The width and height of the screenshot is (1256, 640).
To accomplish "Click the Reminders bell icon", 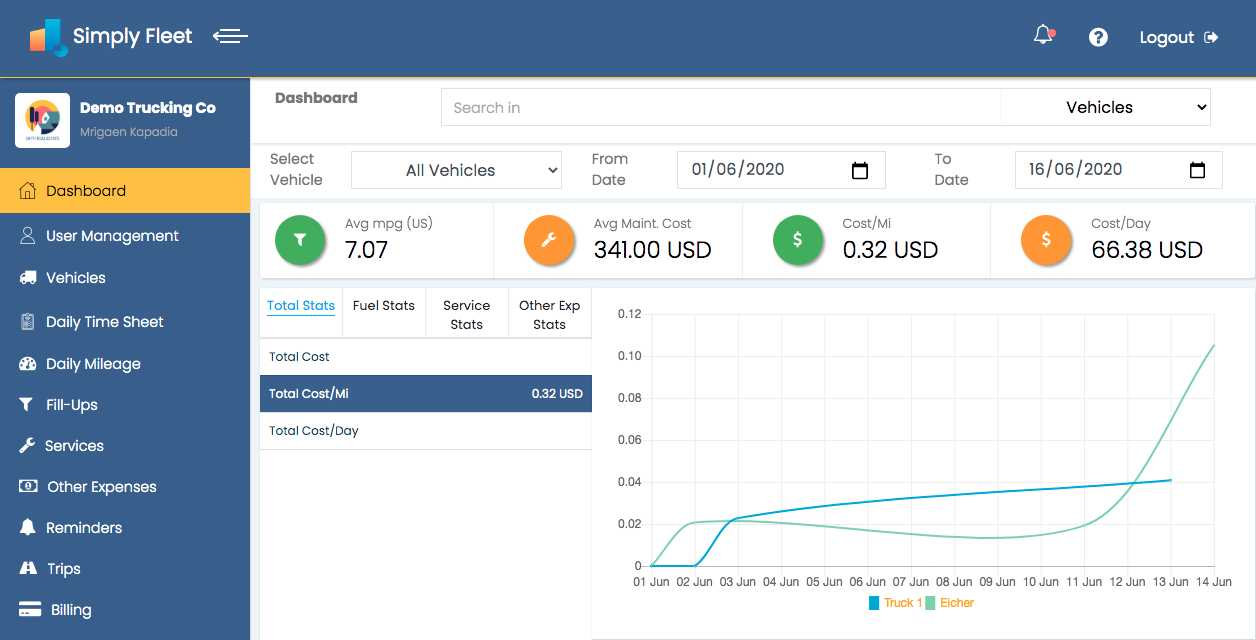I will pyautogui.click(x=27, y=527).
